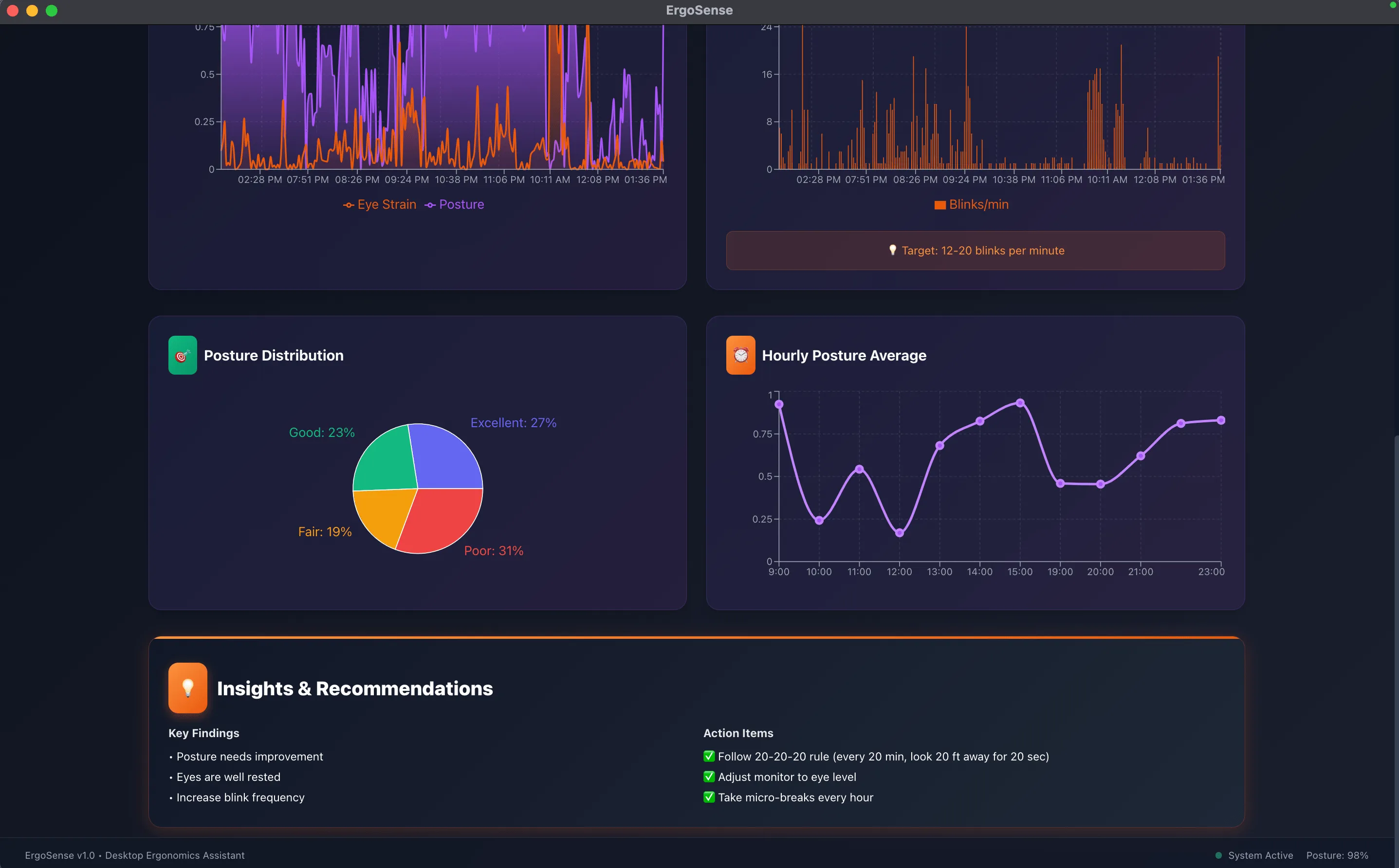The height and width of the screenshot is (868, 1399).
Task: Click the Insights & Recommendations title
Action: pyautogui.click(x=354, y=688)
